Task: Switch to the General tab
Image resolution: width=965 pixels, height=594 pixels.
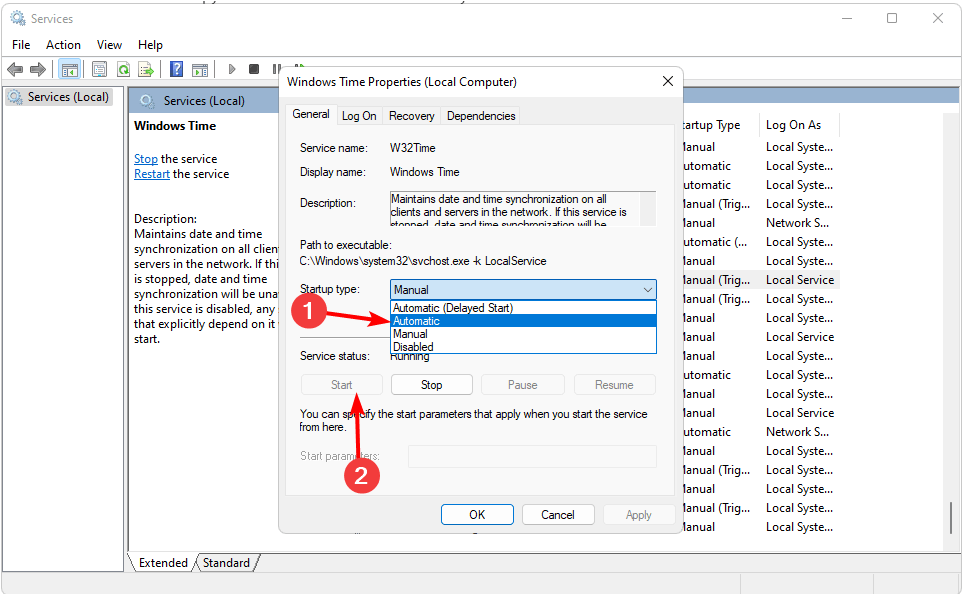Action: (311, 114)
